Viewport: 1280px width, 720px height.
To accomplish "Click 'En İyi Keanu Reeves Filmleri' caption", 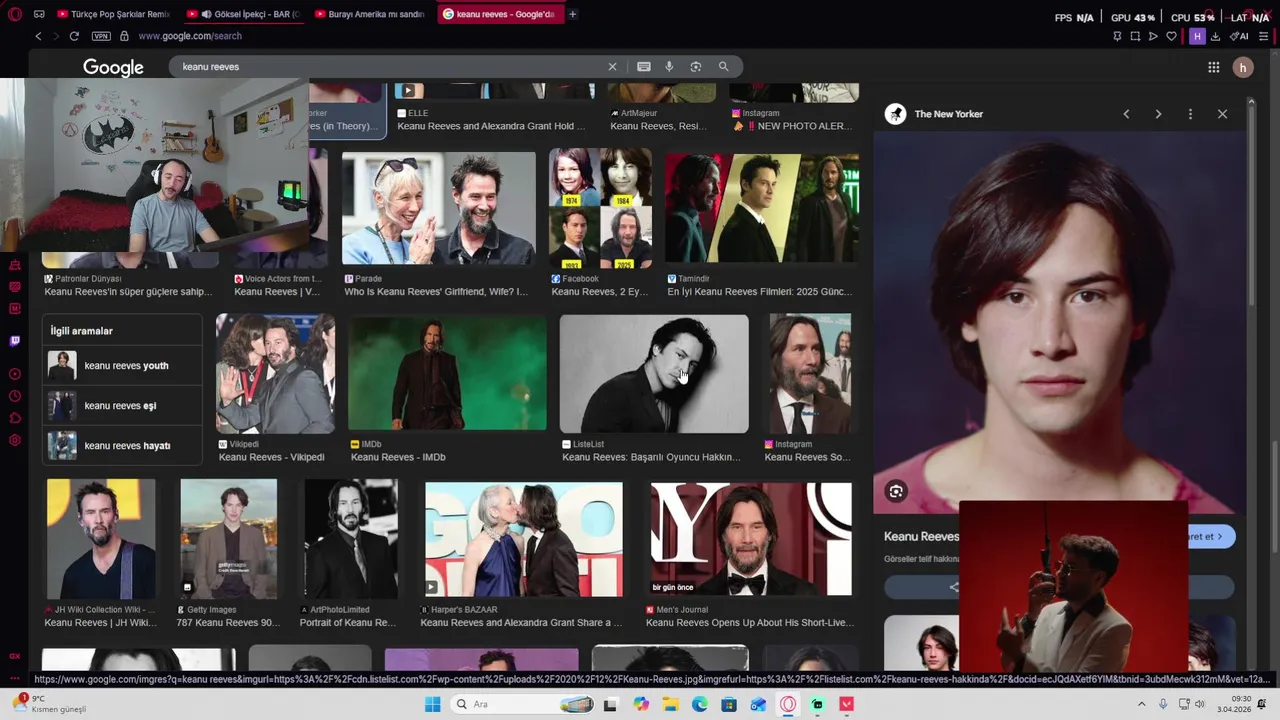I will [x=760, y=292].
